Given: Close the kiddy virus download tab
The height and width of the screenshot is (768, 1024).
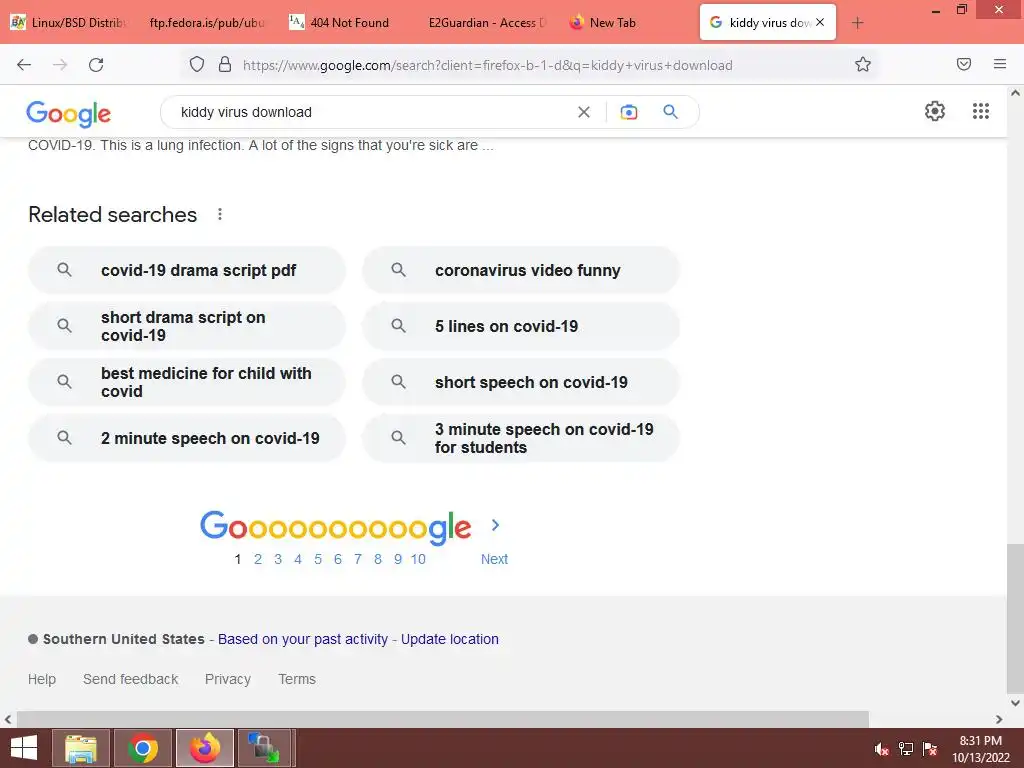Looking at the screenshot, I should tap(820, 22).
